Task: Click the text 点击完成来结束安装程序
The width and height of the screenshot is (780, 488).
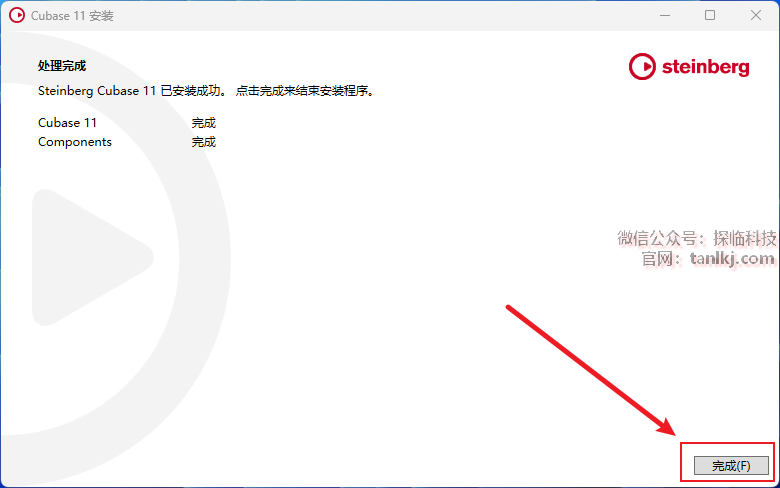Action: [x=304, y=91]
